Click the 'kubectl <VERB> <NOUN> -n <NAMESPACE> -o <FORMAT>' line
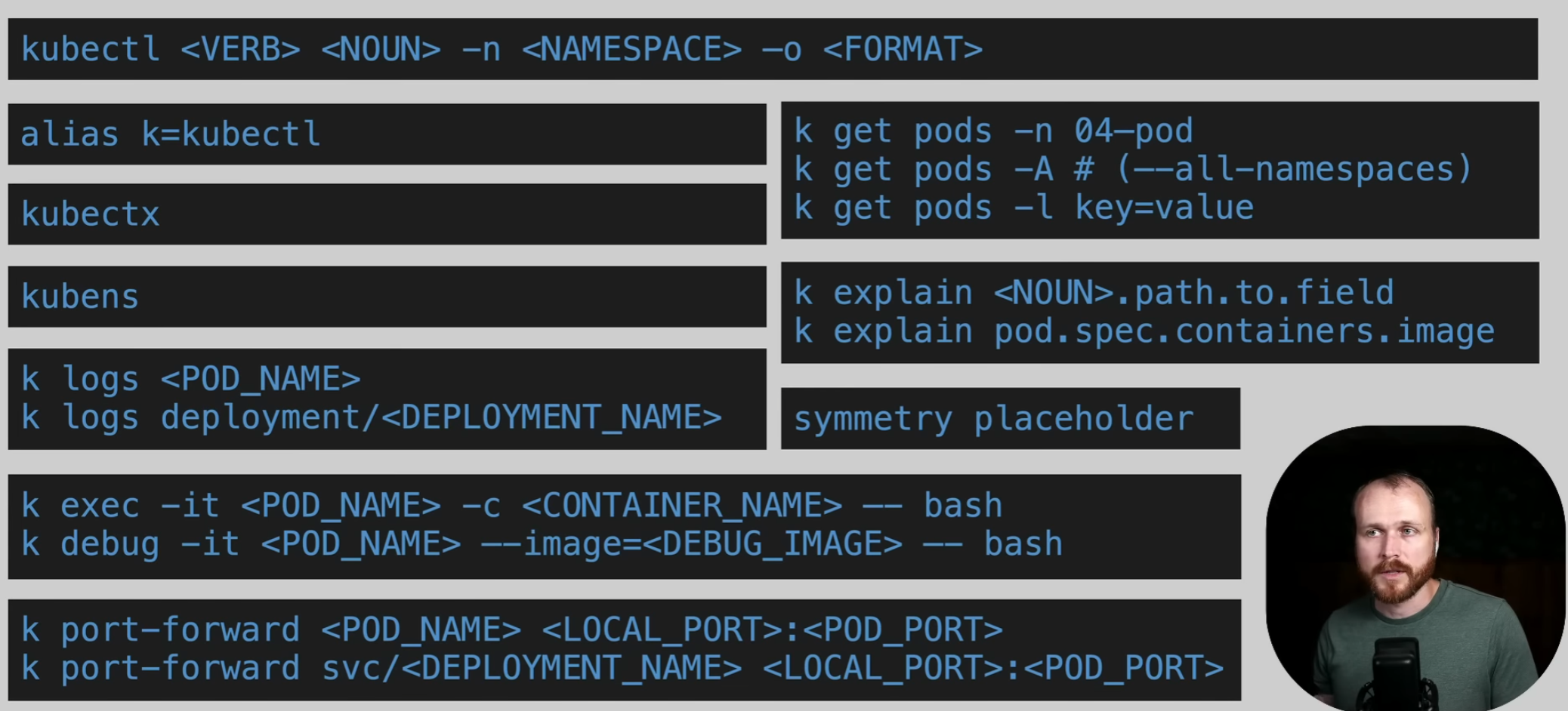 502,50
